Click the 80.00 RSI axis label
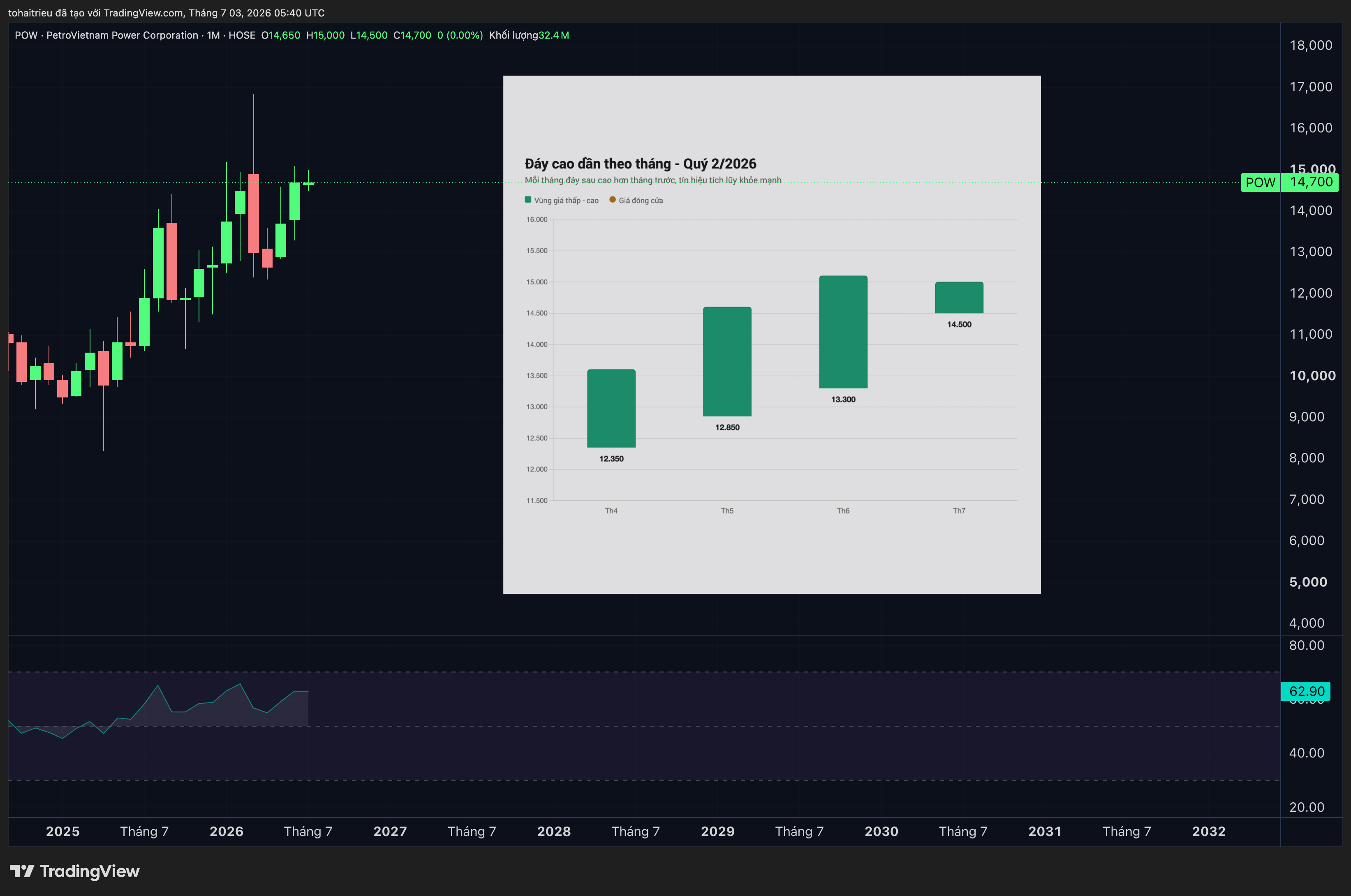The image size is (1351, 896). click(1307, 645)
